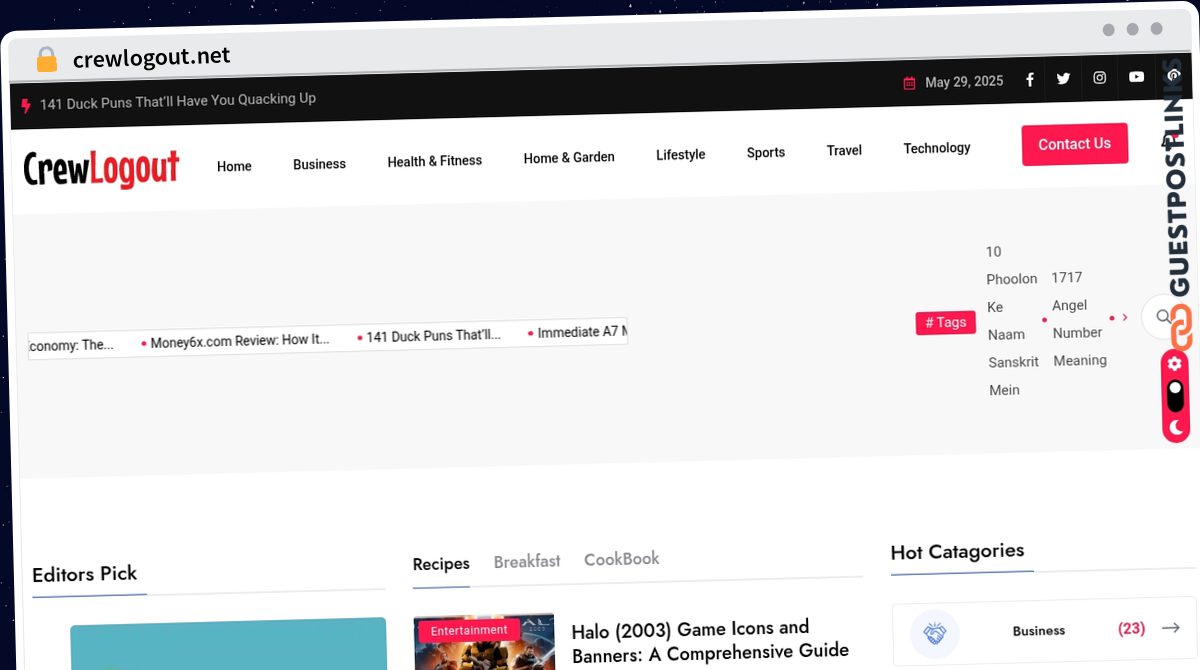This screenshot has width=1200, height=670.
Task: Click the (23) Business post count
Action: [x=1131, y=629]
